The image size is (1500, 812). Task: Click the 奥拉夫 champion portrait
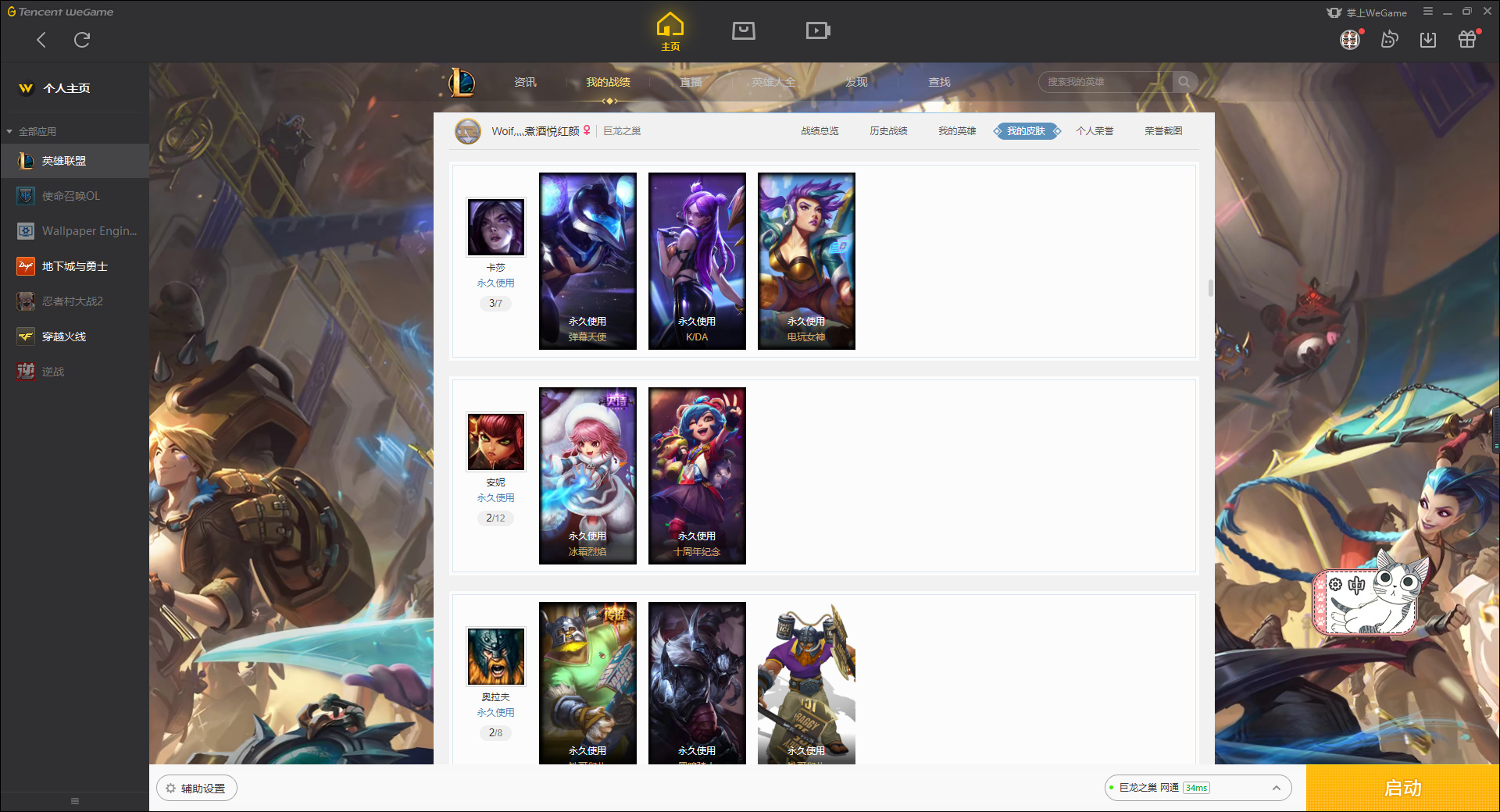point(496,657)
